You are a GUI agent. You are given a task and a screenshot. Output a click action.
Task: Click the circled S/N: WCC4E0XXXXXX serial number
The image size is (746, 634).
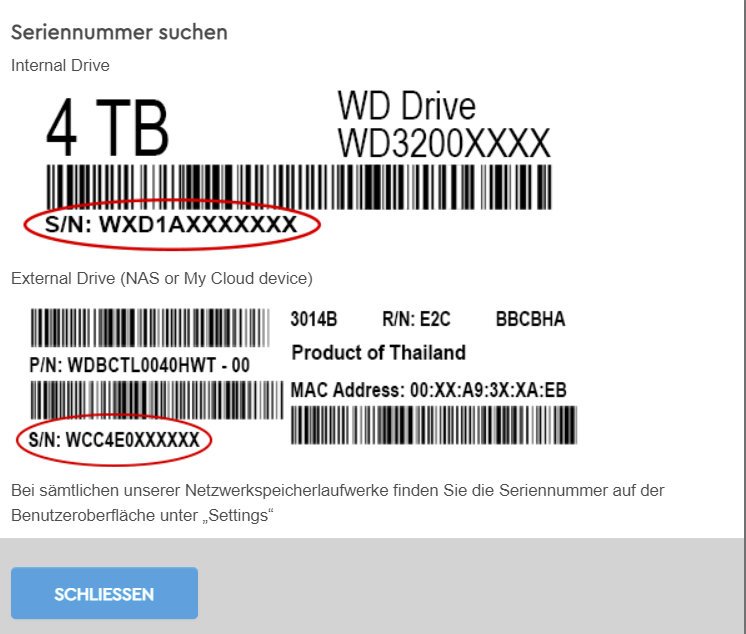click(114, 439)
